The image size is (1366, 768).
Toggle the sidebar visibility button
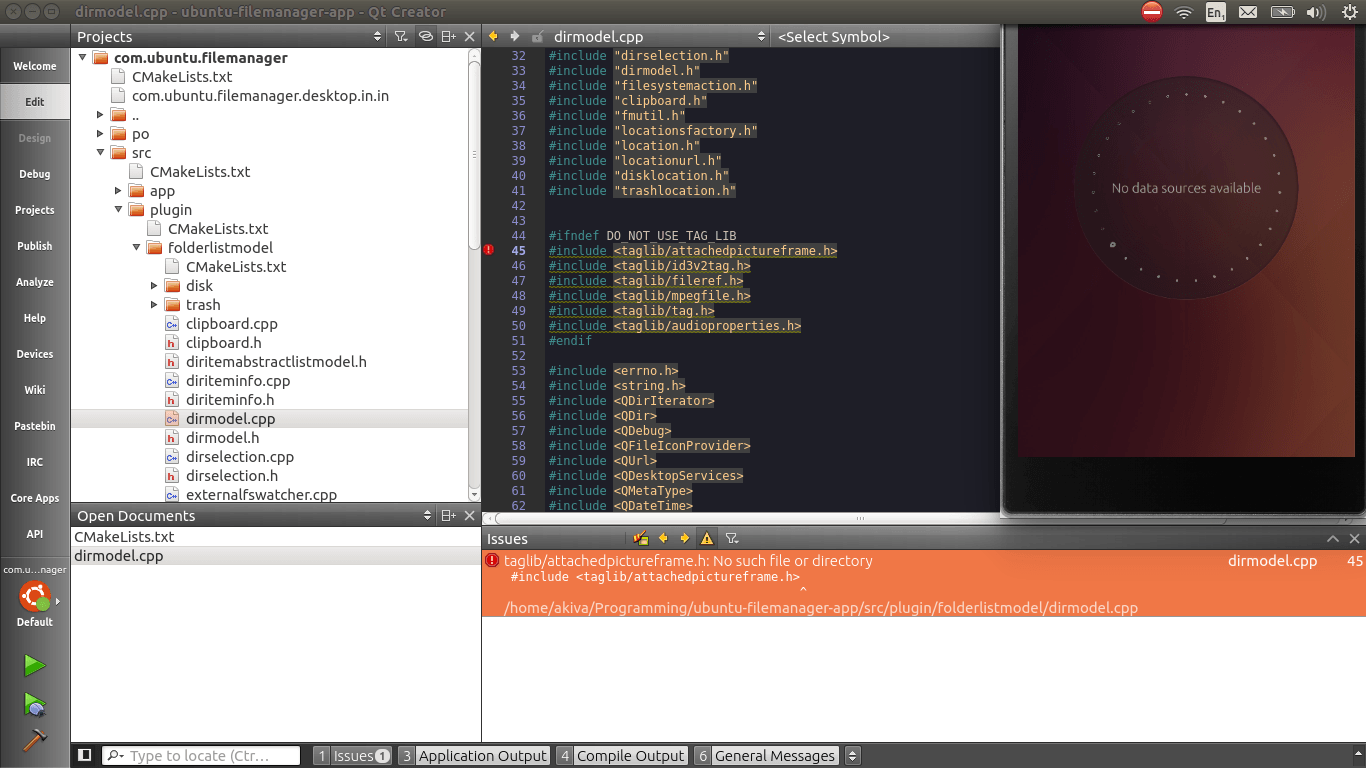click(85, 755)
